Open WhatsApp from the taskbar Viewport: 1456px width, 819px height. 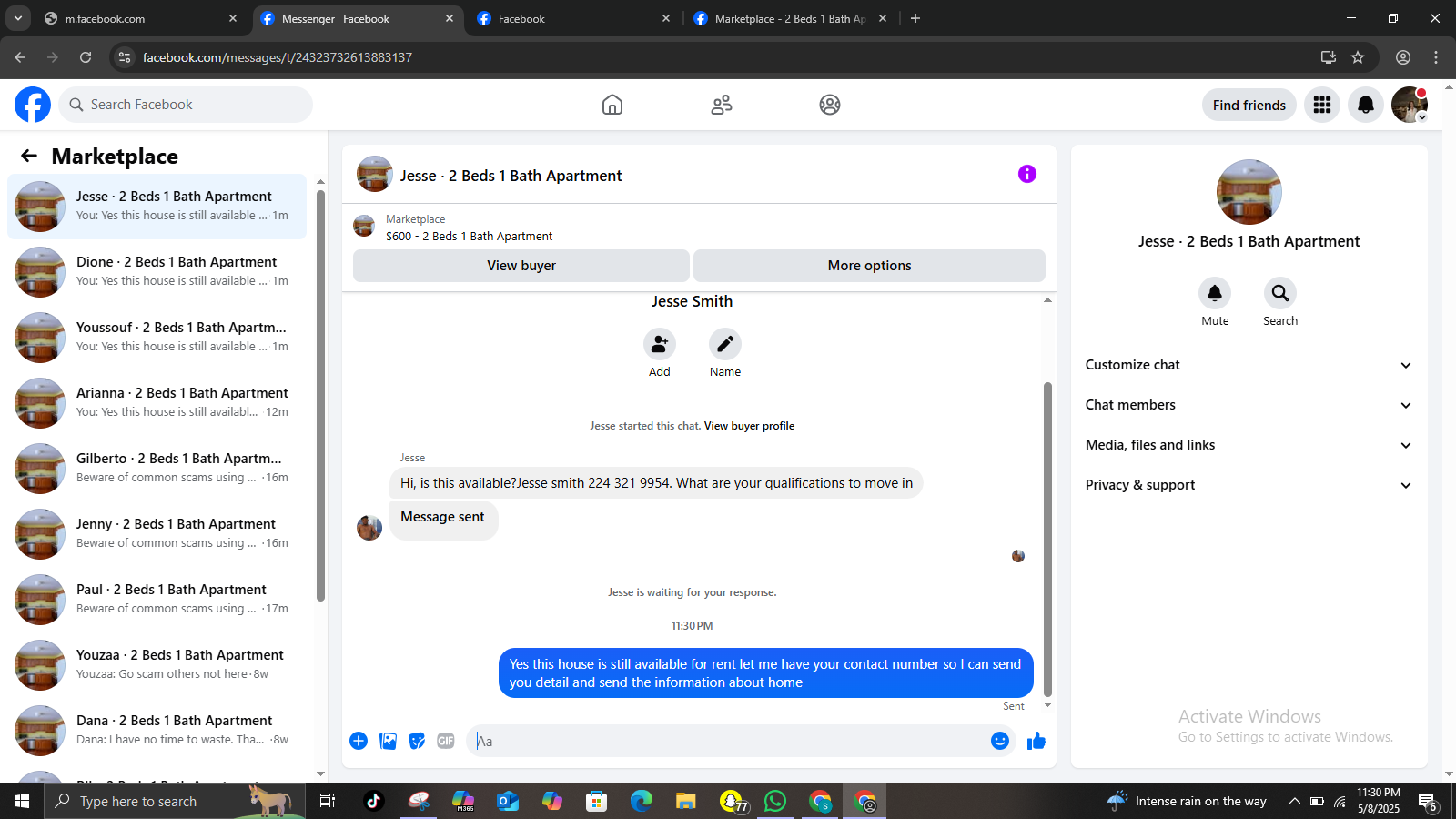(x=775, y=801)
